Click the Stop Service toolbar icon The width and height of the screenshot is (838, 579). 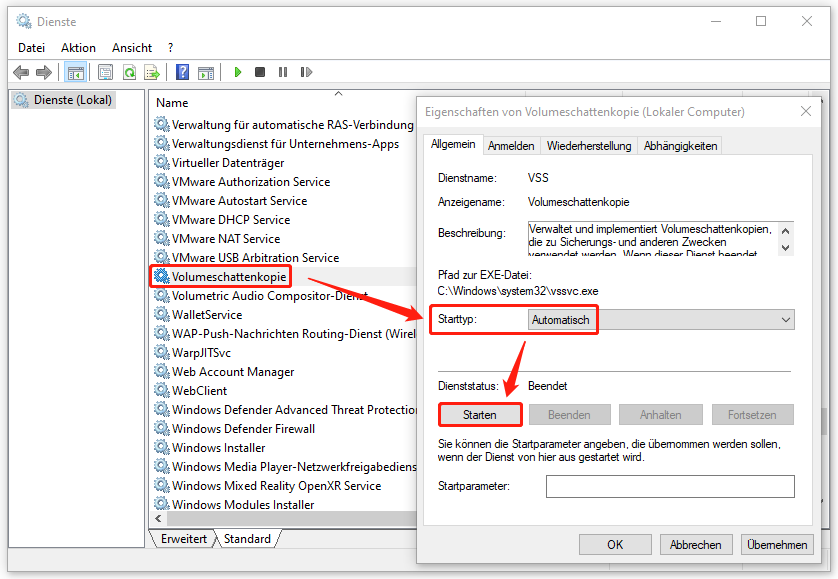tap(261, 71)
